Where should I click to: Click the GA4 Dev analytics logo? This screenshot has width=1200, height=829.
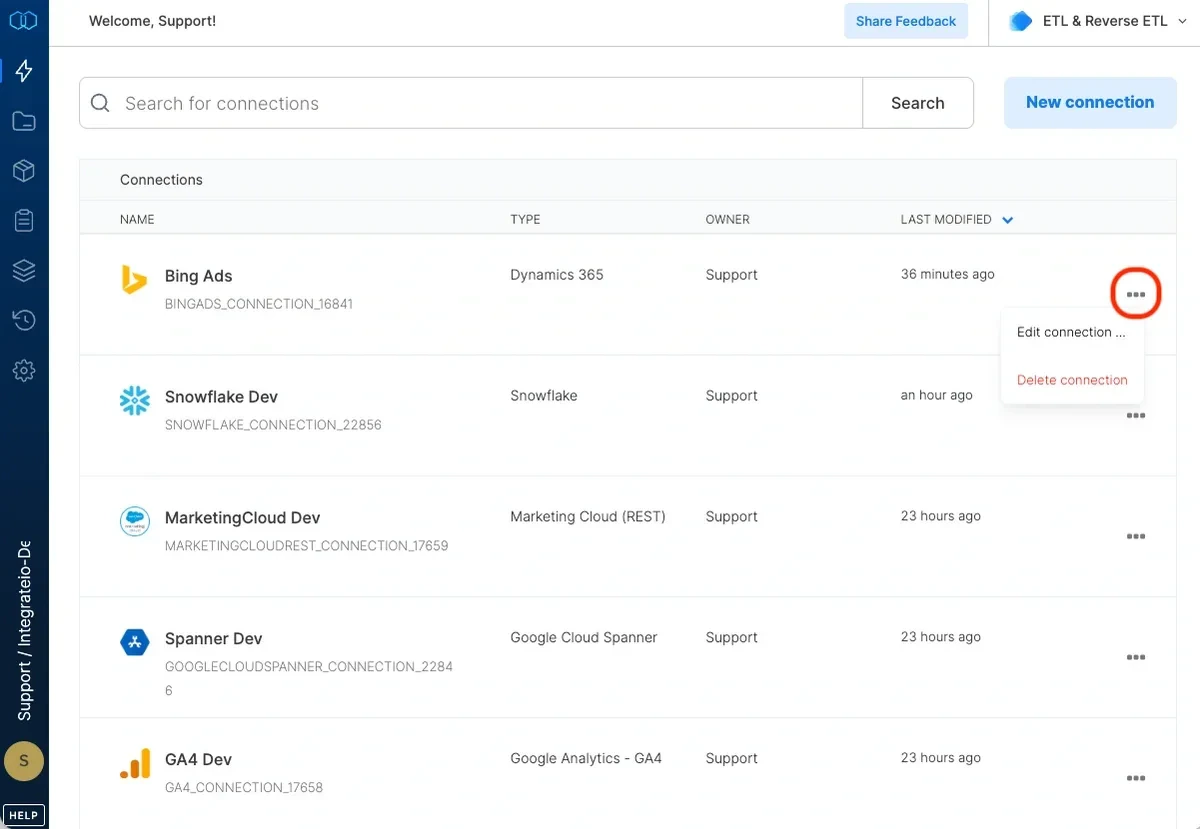click(134, 764)
